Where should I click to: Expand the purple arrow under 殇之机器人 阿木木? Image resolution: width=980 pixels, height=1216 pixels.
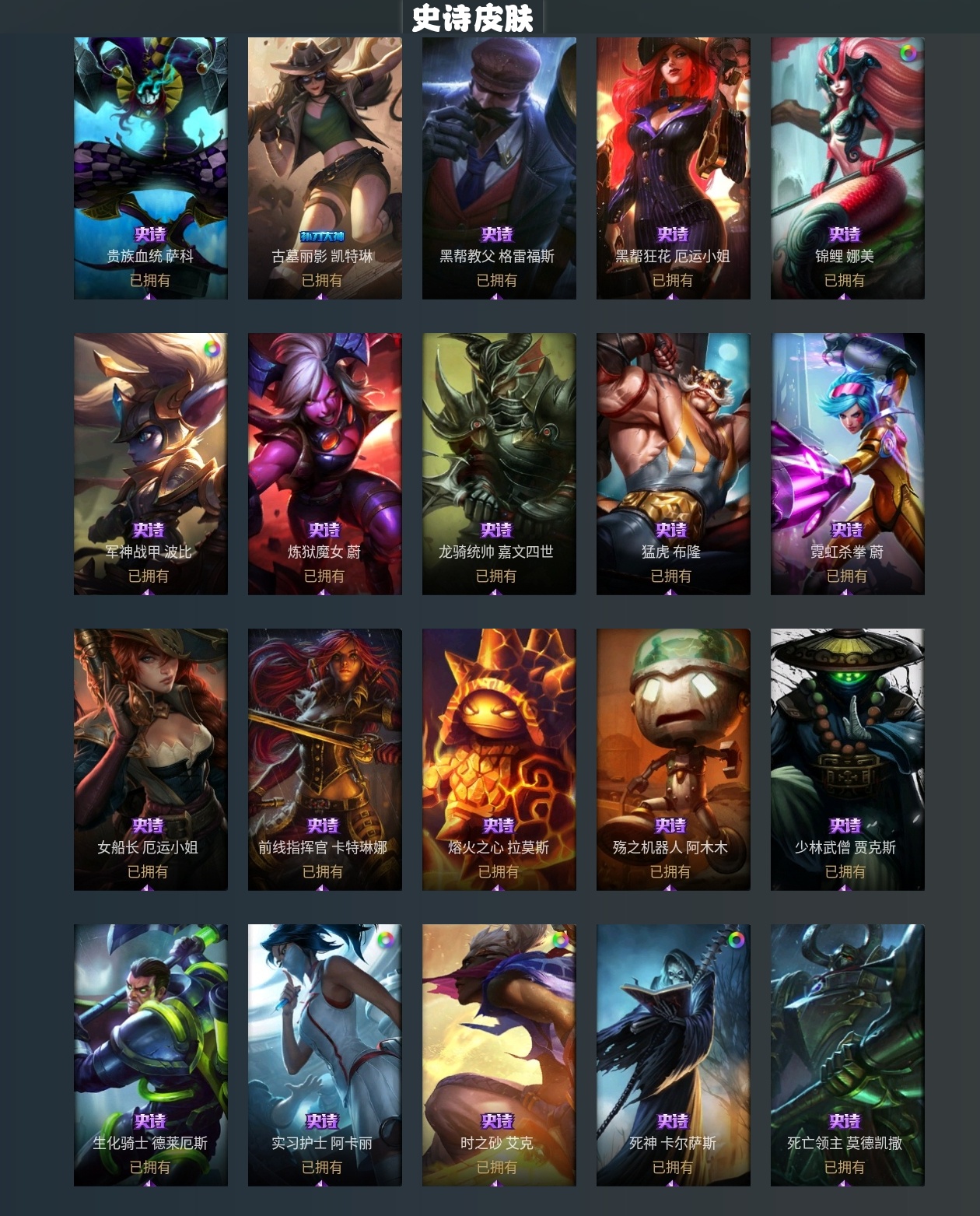point(670,887)
